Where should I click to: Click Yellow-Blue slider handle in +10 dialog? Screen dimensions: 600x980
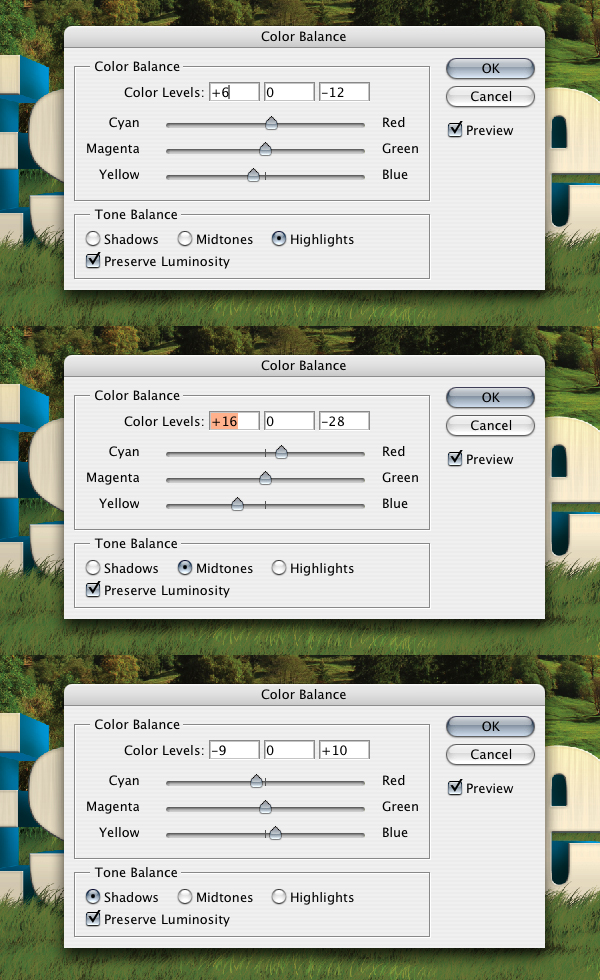pyautogui.click(x=275, y=833)
